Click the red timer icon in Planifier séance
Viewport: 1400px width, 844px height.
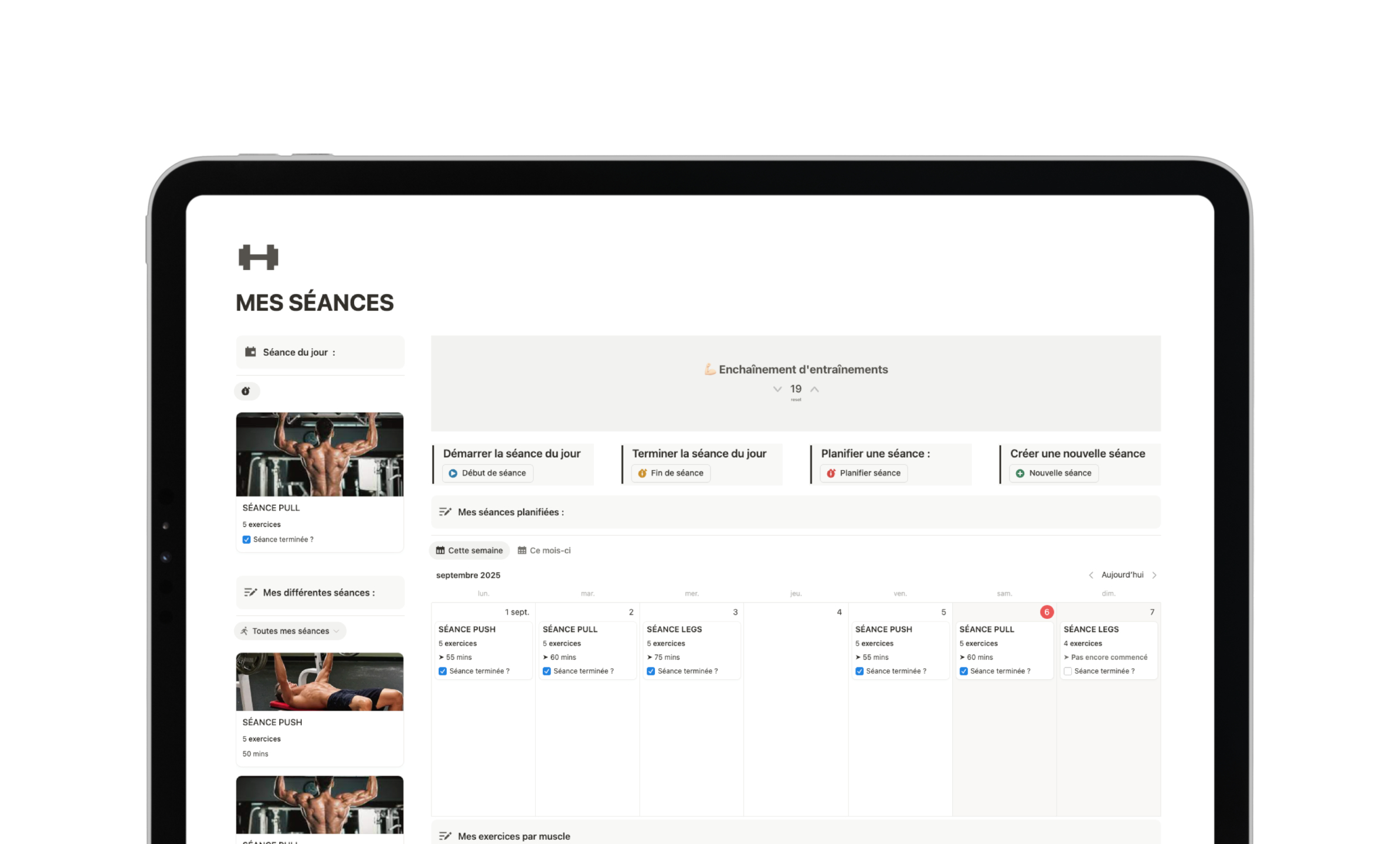point(831,473)
